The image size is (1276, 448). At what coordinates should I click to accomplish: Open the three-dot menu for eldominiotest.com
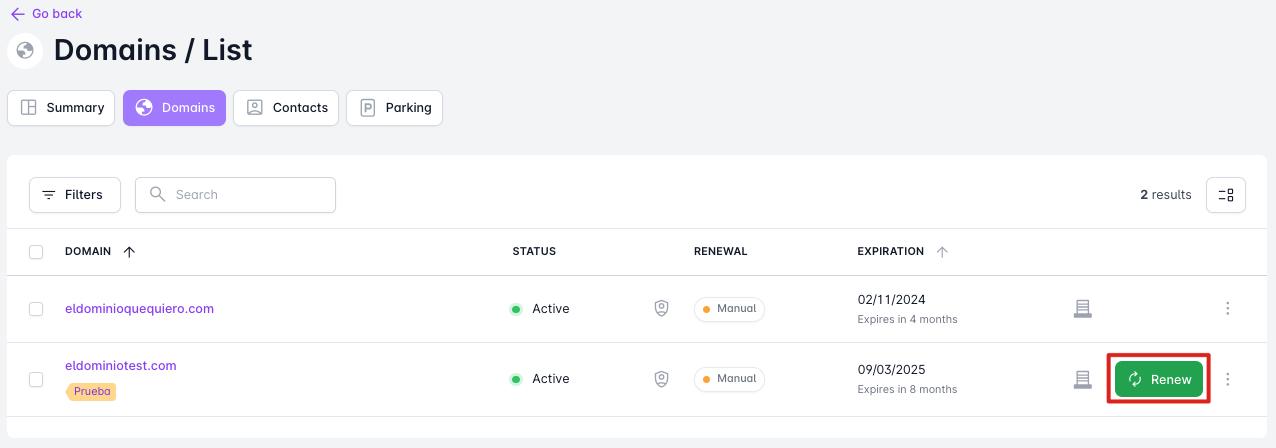pos(1227,379)
